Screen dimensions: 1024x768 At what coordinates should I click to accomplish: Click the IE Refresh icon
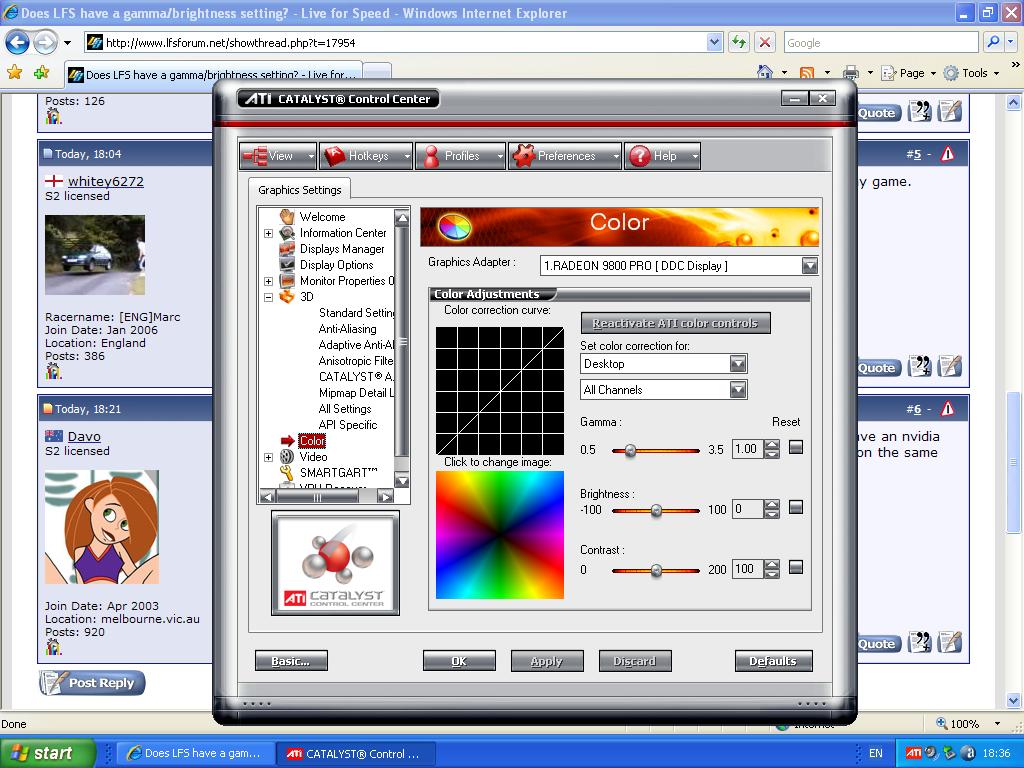739,42
